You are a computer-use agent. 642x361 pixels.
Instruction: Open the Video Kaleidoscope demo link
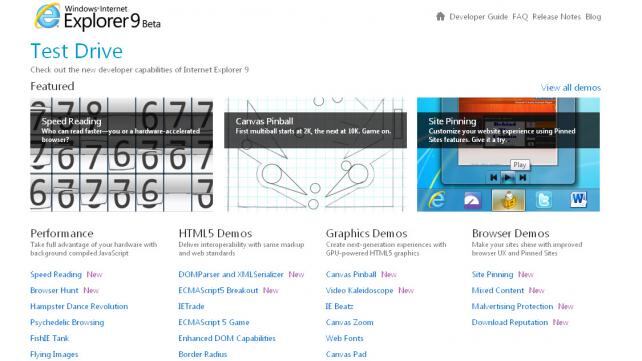coord(359,291)
